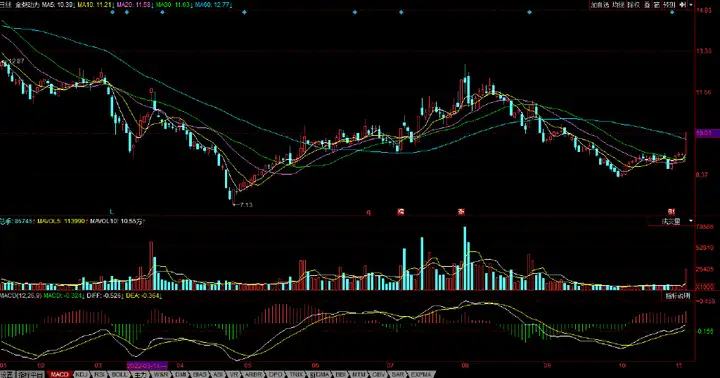Viewport: 720px width, 378px height.
Task: Click the 画 drawing tools button
Action: 657,5
